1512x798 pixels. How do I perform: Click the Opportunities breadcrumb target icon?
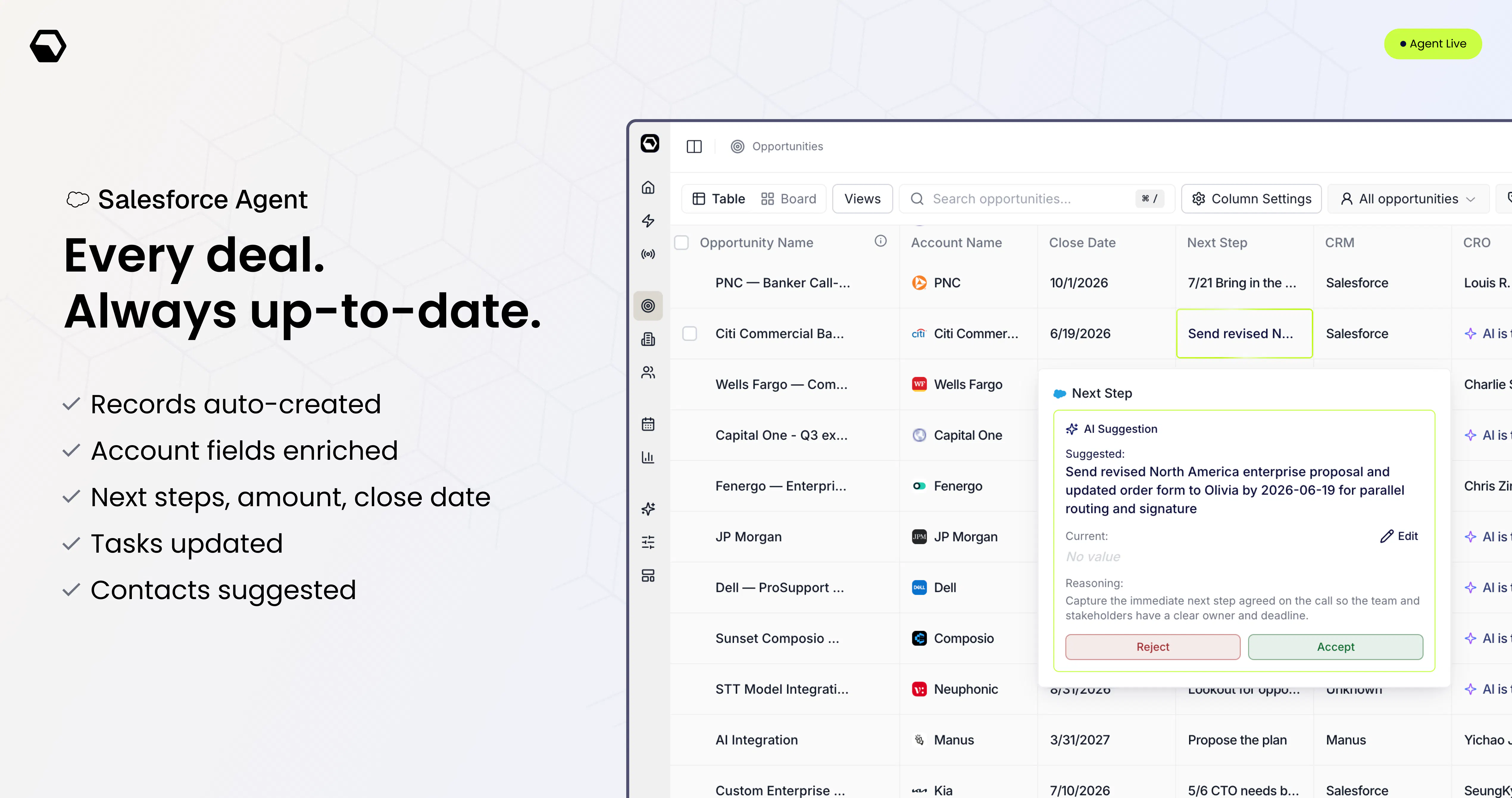point(737,146)
